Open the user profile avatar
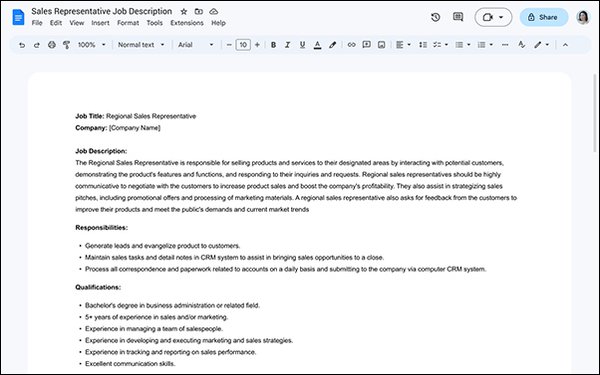This screenshot has height=375, width=600. click(583, 17)
